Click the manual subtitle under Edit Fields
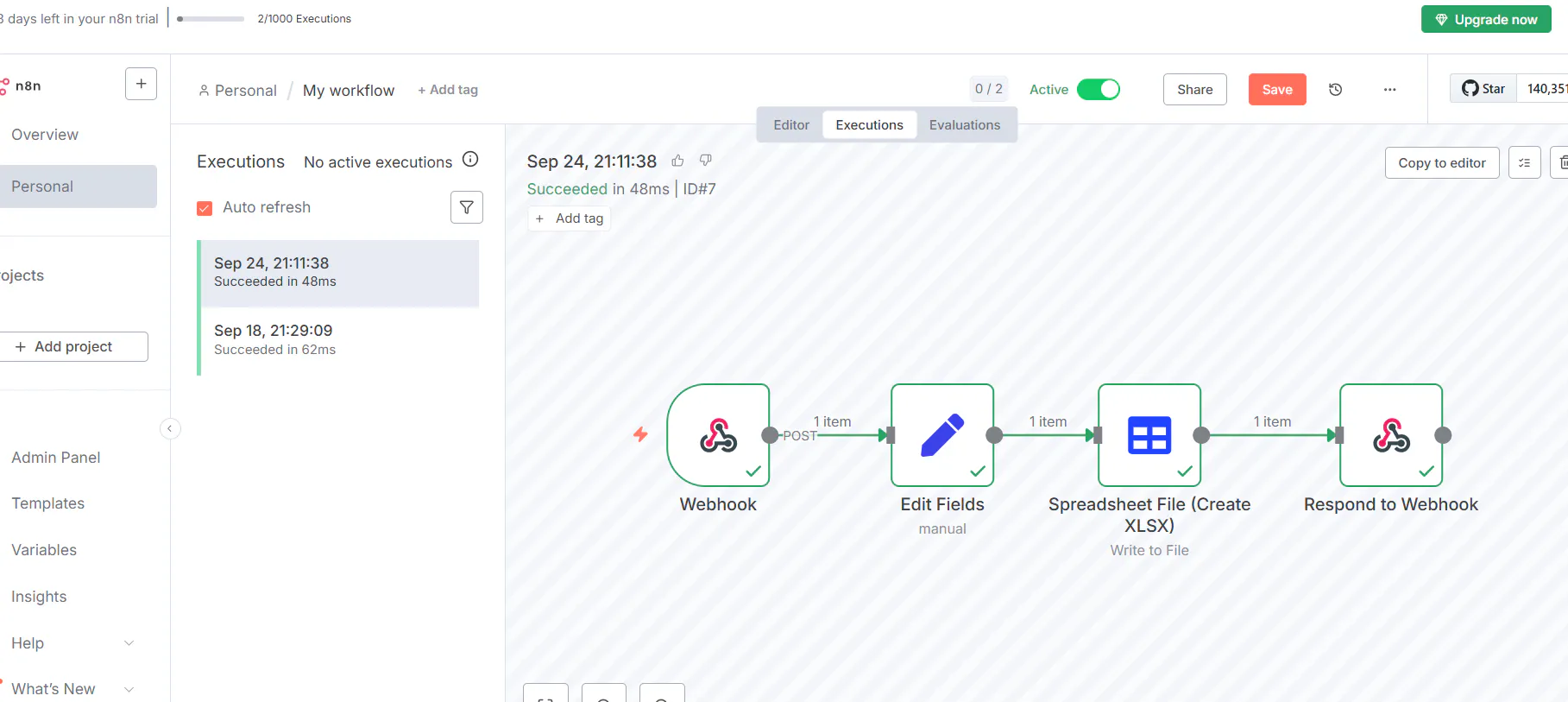1568x702 pixels. coord(942,529)
